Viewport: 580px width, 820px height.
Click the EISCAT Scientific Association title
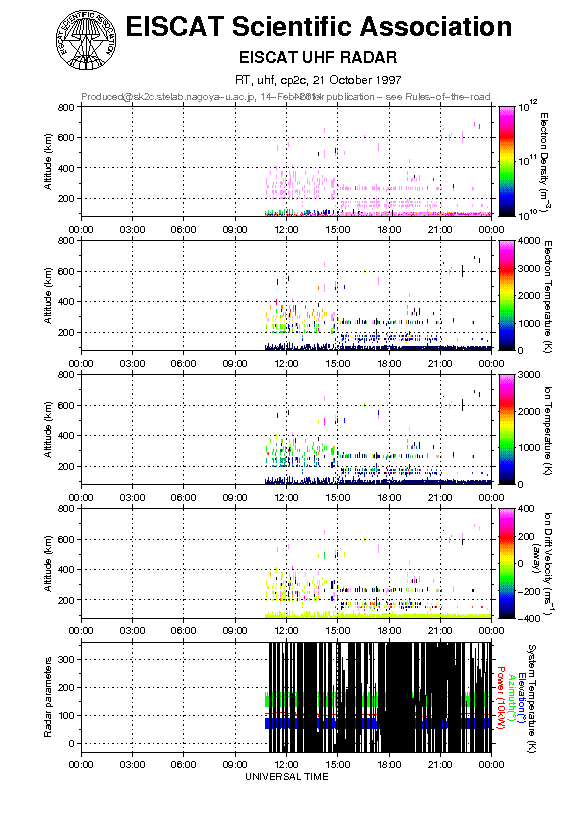click(319, 27)
